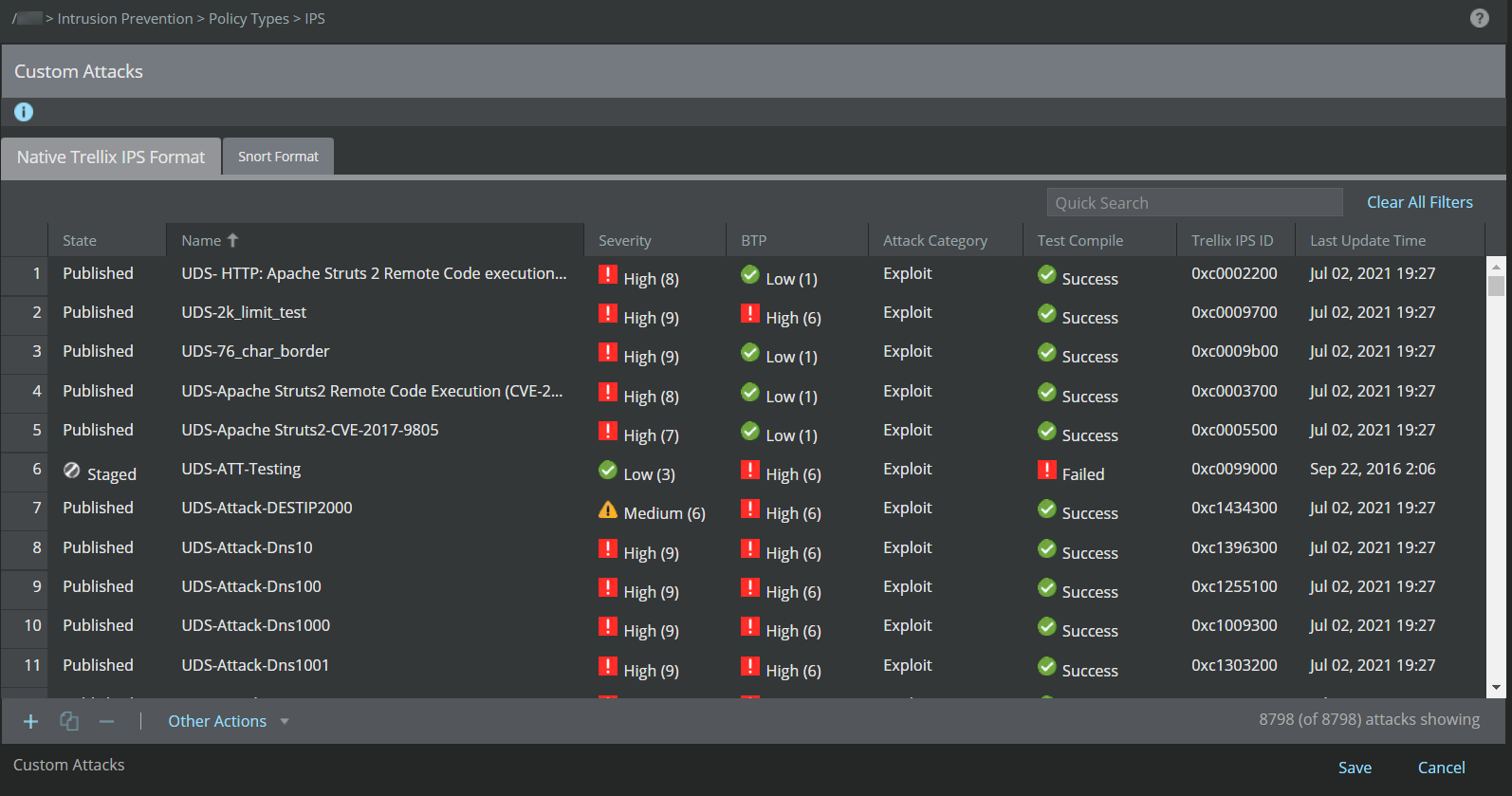Click Success compile icon for UDS-Attack-Dns100

1047,587
